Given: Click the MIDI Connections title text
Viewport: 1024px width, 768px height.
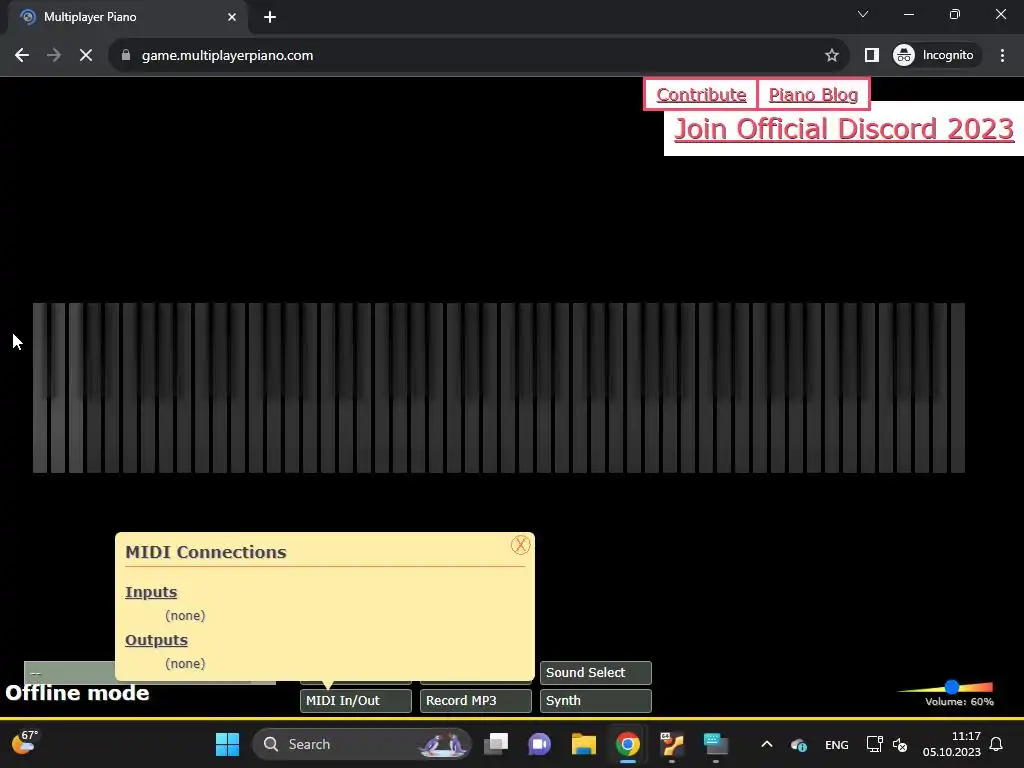Looking at the screenshot, I should coord(206,552).
